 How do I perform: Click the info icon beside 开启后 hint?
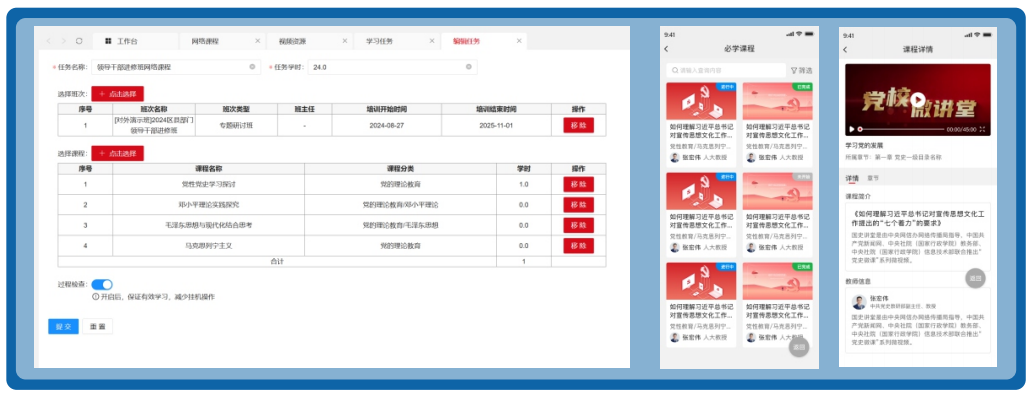[x=95, y=297]
